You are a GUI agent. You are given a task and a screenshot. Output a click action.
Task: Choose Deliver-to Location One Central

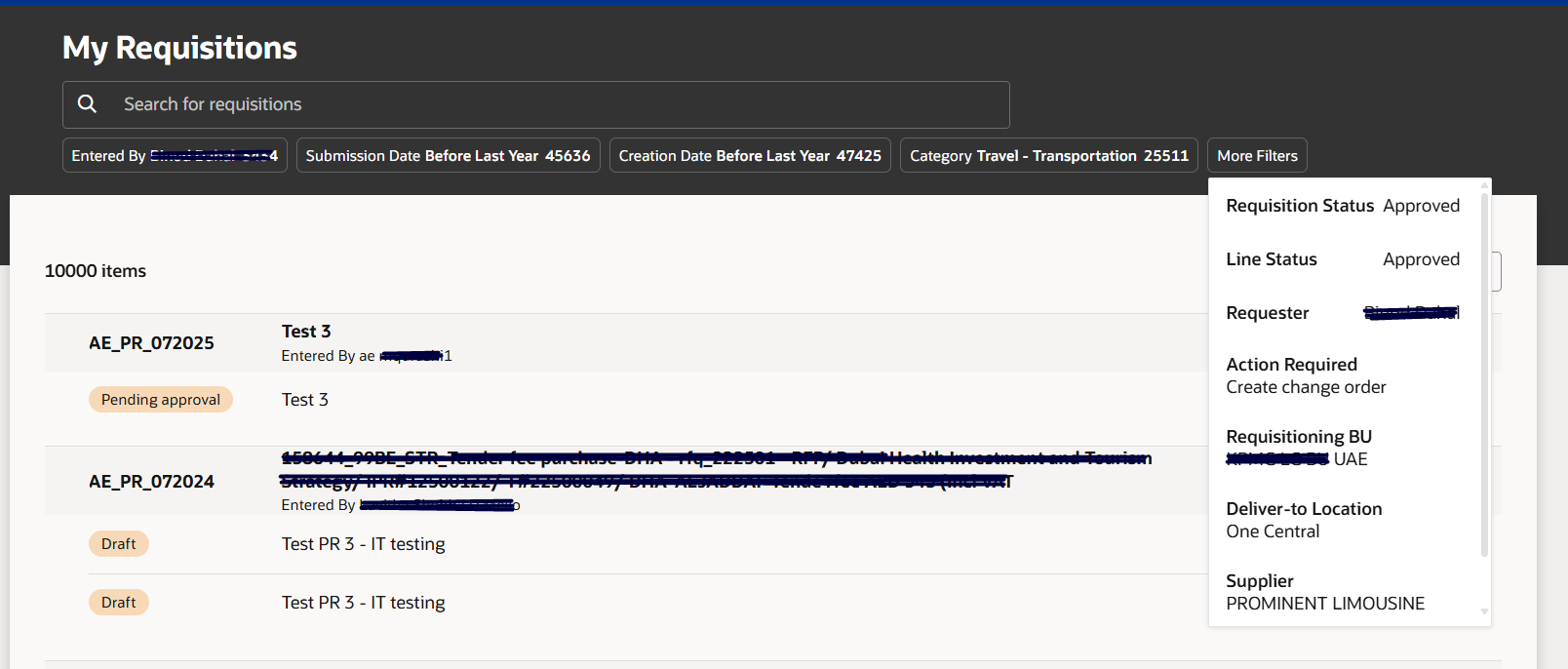pos(1343,520)
